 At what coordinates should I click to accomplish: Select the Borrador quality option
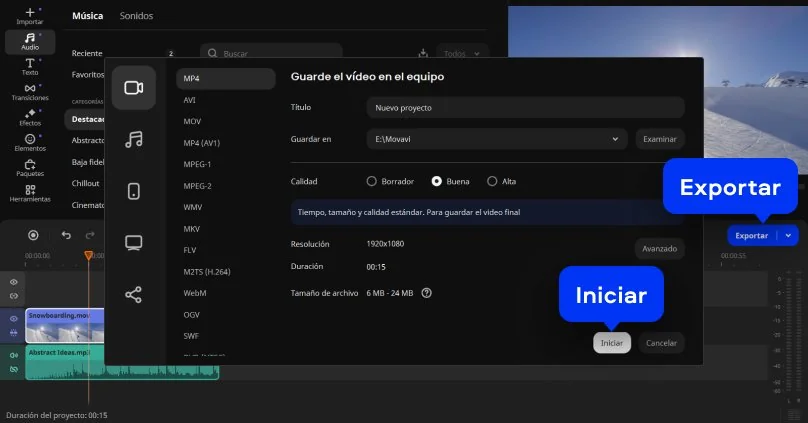[372, 181]
